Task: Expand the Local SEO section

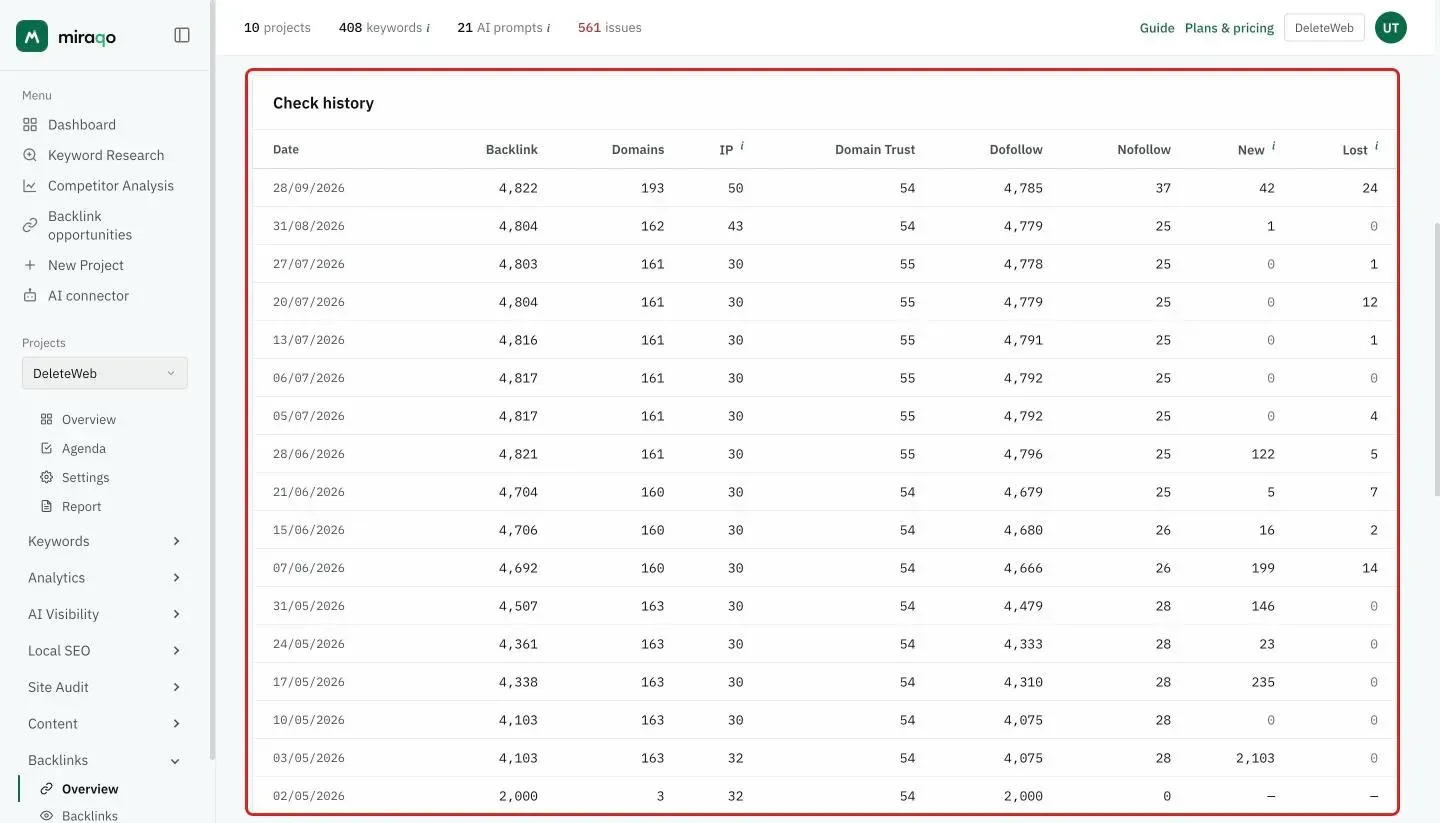Action: (105, 651)
